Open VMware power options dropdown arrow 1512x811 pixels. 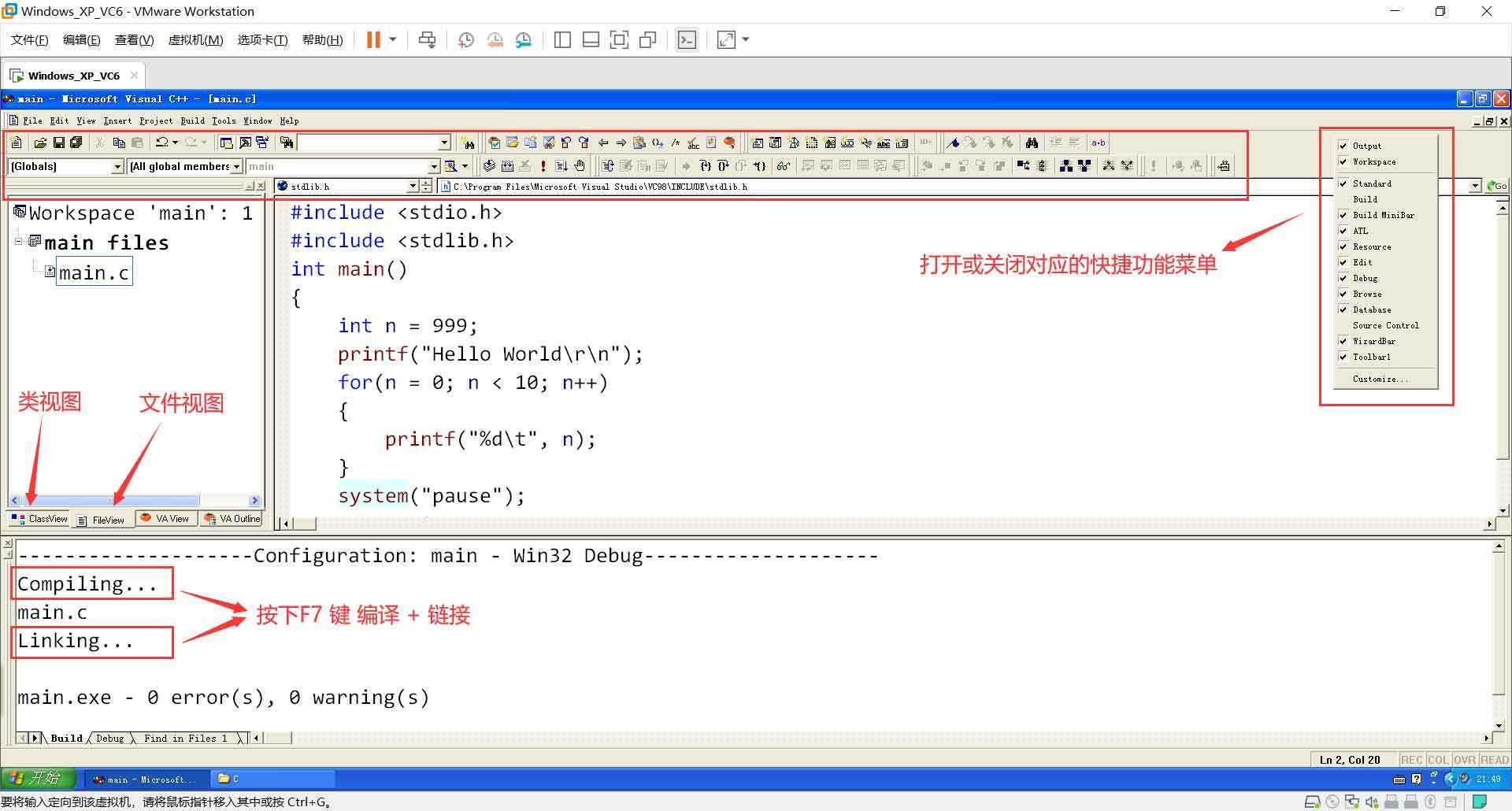pos(392,39)
